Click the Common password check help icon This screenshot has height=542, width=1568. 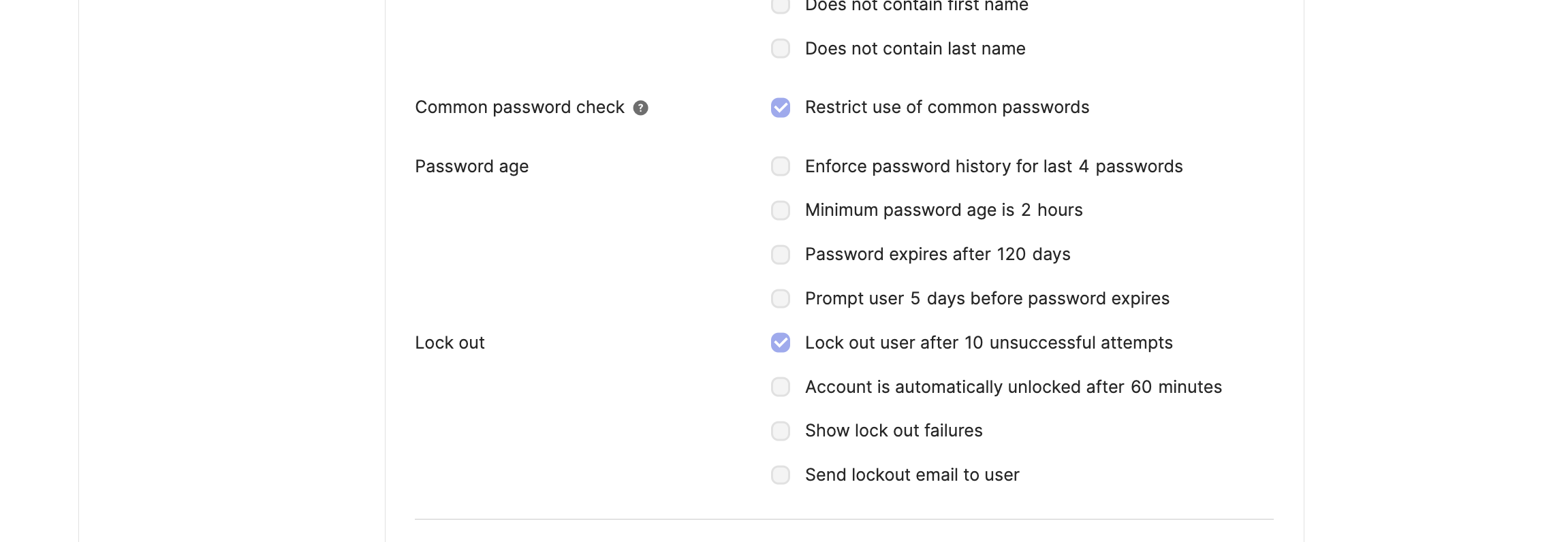click(640, 108)
